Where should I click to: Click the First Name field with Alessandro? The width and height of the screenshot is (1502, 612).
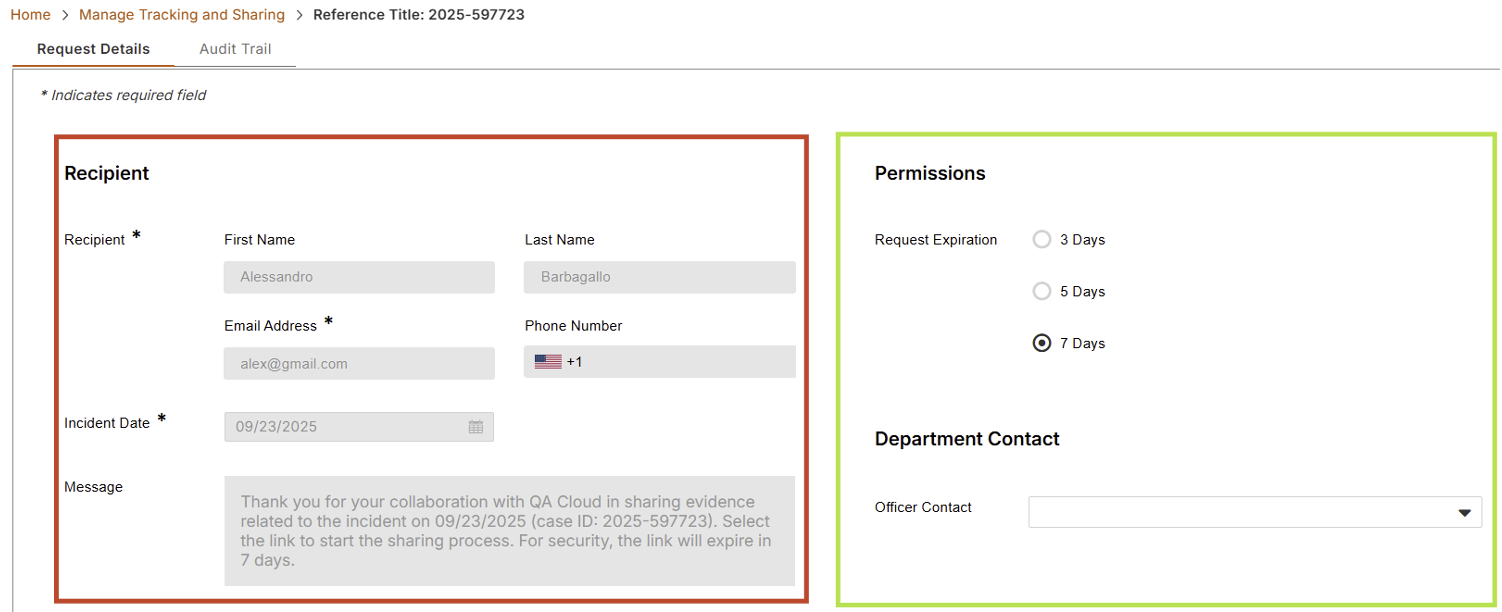click(359, 277)
